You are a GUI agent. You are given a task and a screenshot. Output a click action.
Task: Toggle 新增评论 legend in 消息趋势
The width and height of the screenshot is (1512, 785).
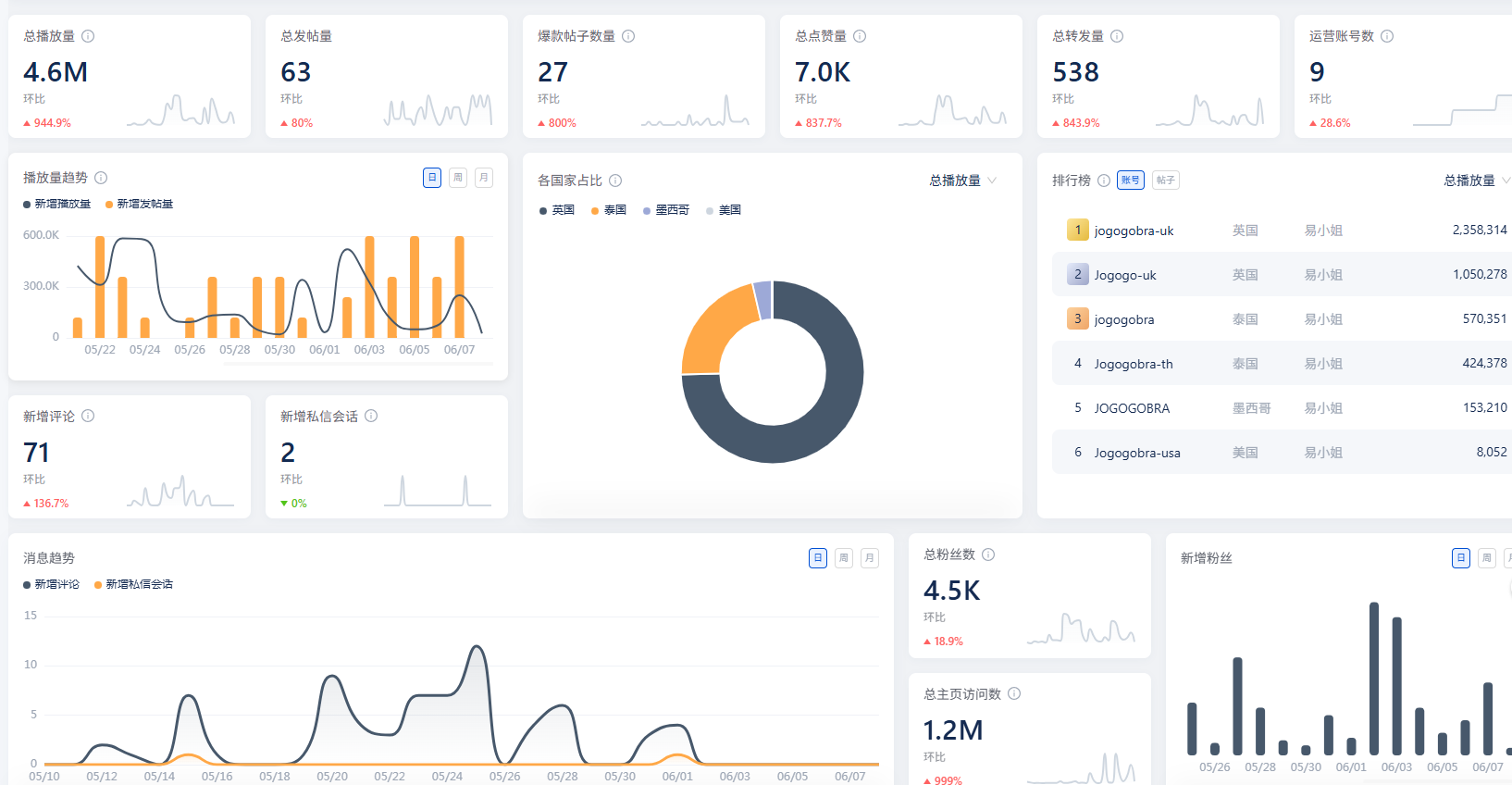[52, 584]
